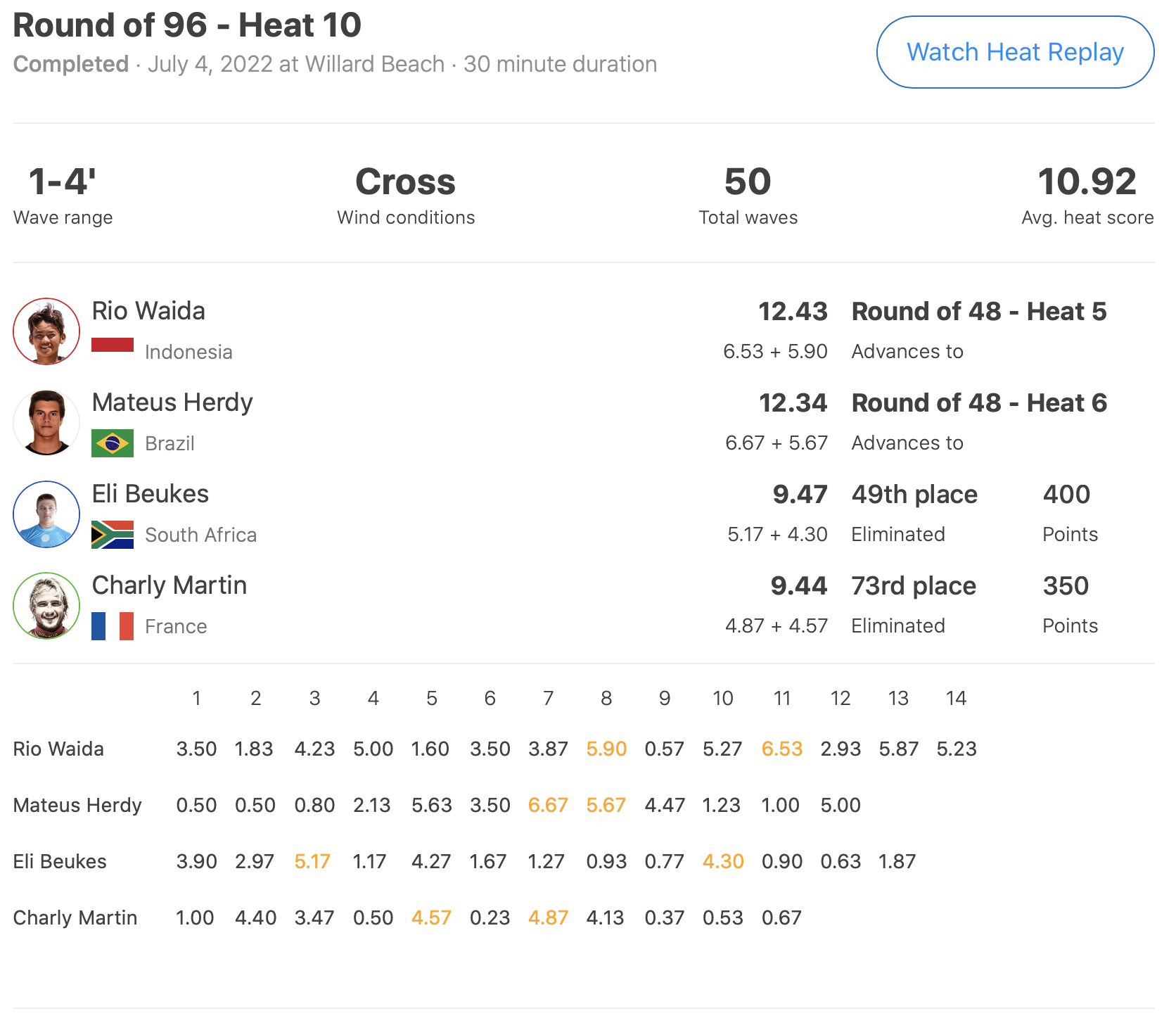Select Charly Martin's highlighted 4.87 wave score

(548, 917)
